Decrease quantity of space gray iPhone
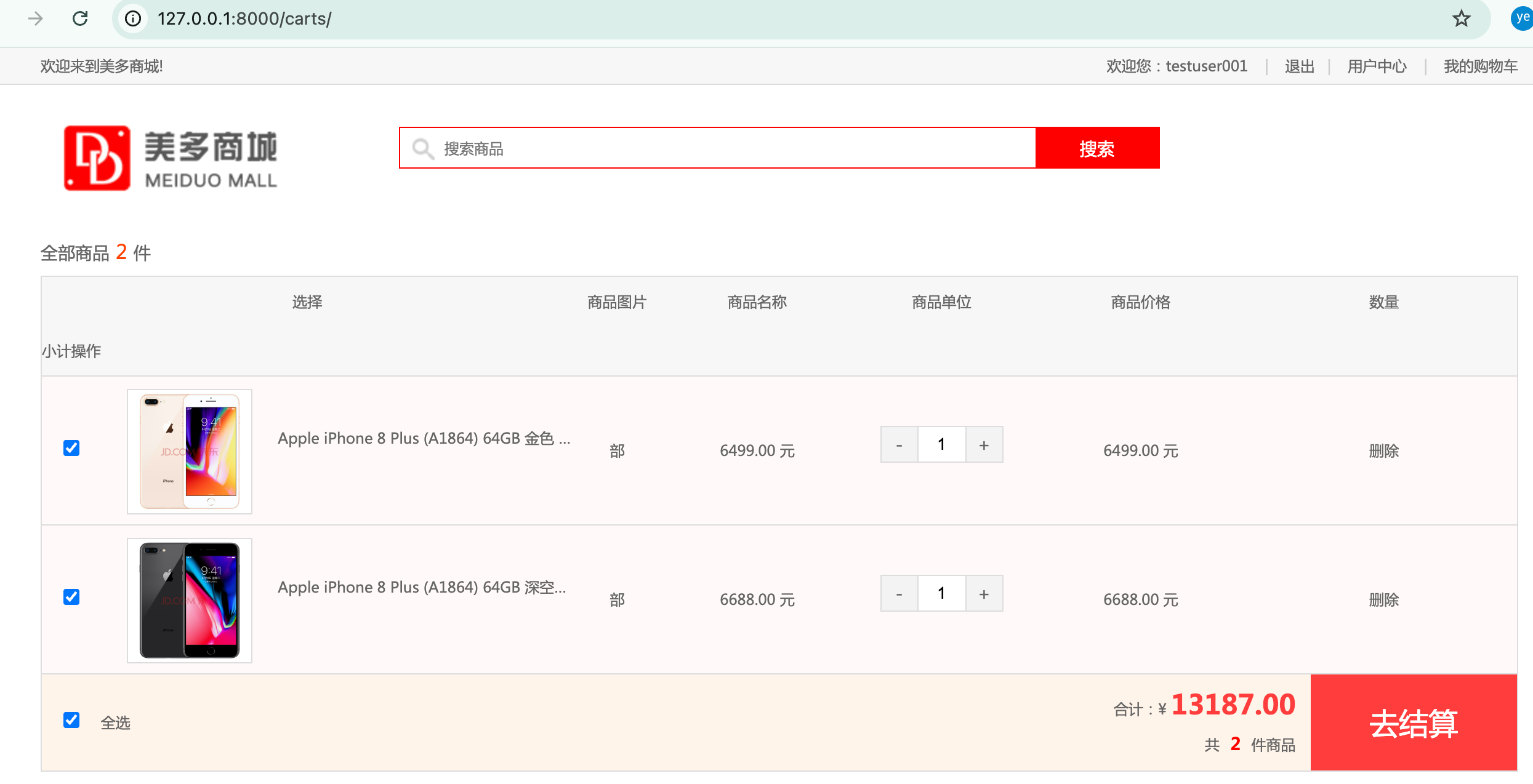Image resolution: width=1533 pixels, height=784 pixels. pos(899,593)
